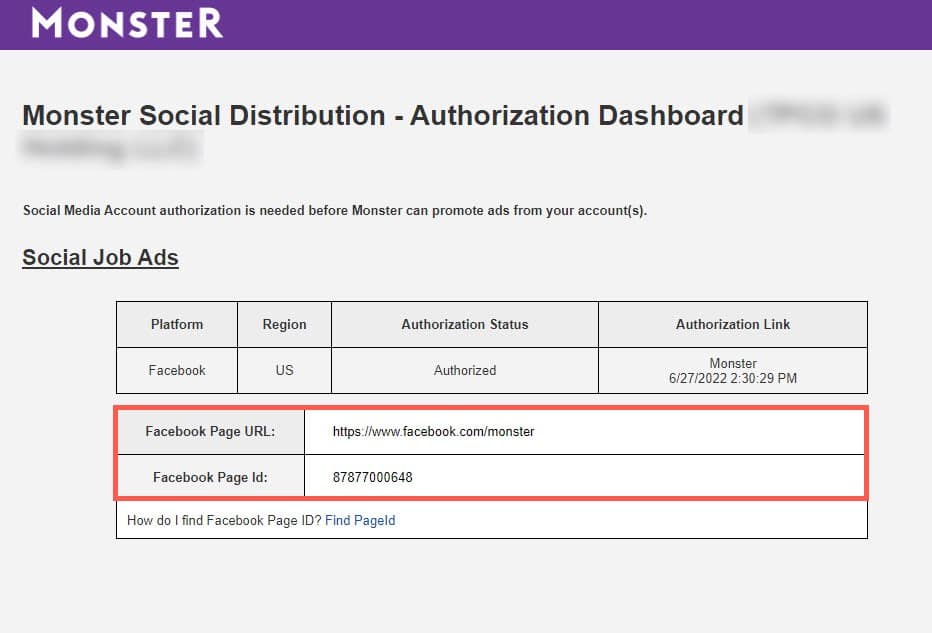Click the Authorization Link column header
Viewport: 932px width, 633px height.
pyautogui.click(x=733, y=325)
